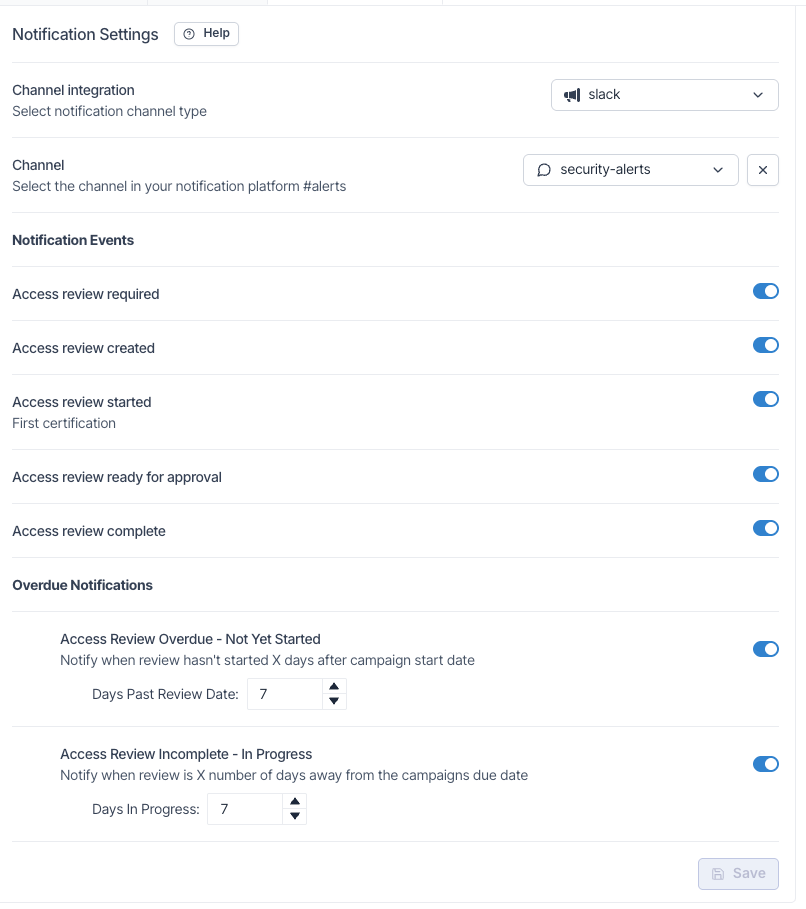The image size is (806, 909).
Task: Click the slack megaphone icon
Action: (572, 95)
